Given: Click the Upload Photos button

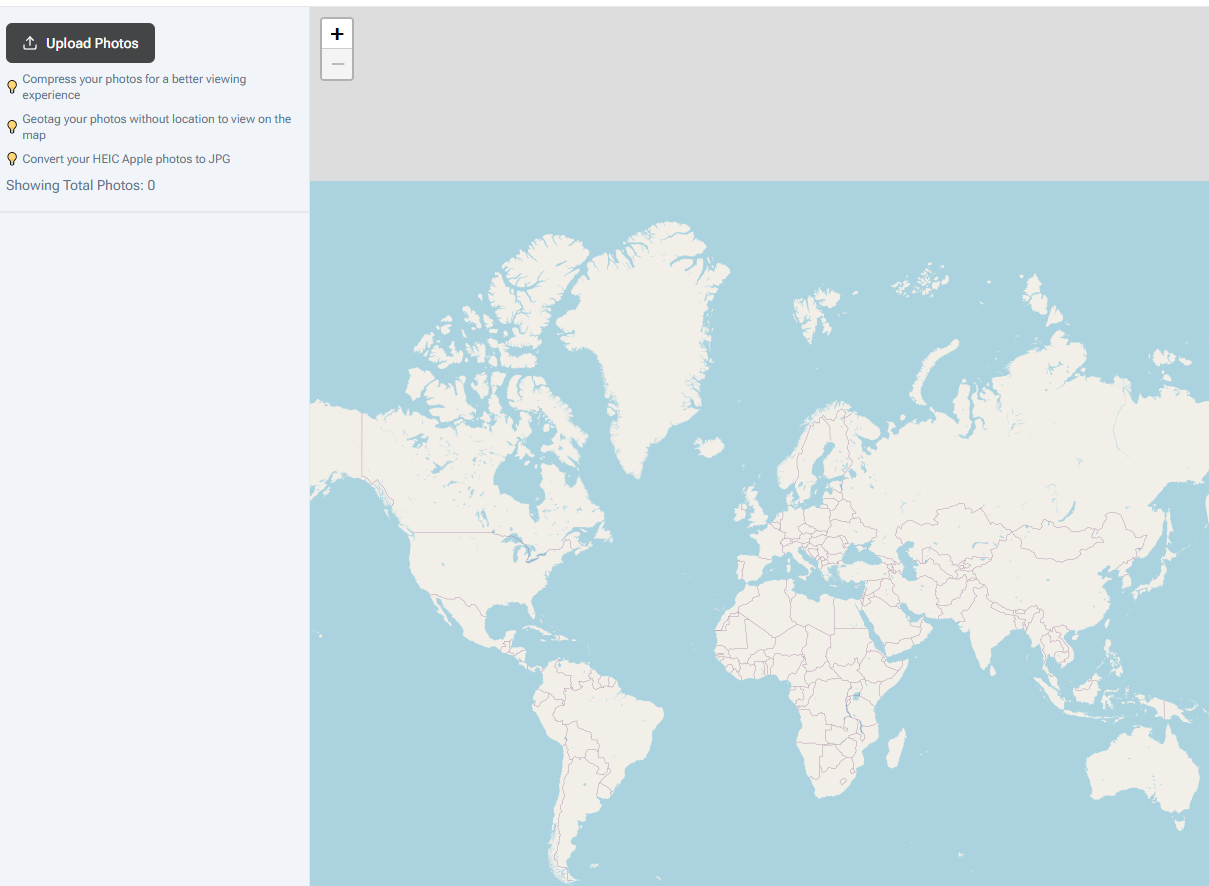Looking at the screenshot, I should point(80,43).
